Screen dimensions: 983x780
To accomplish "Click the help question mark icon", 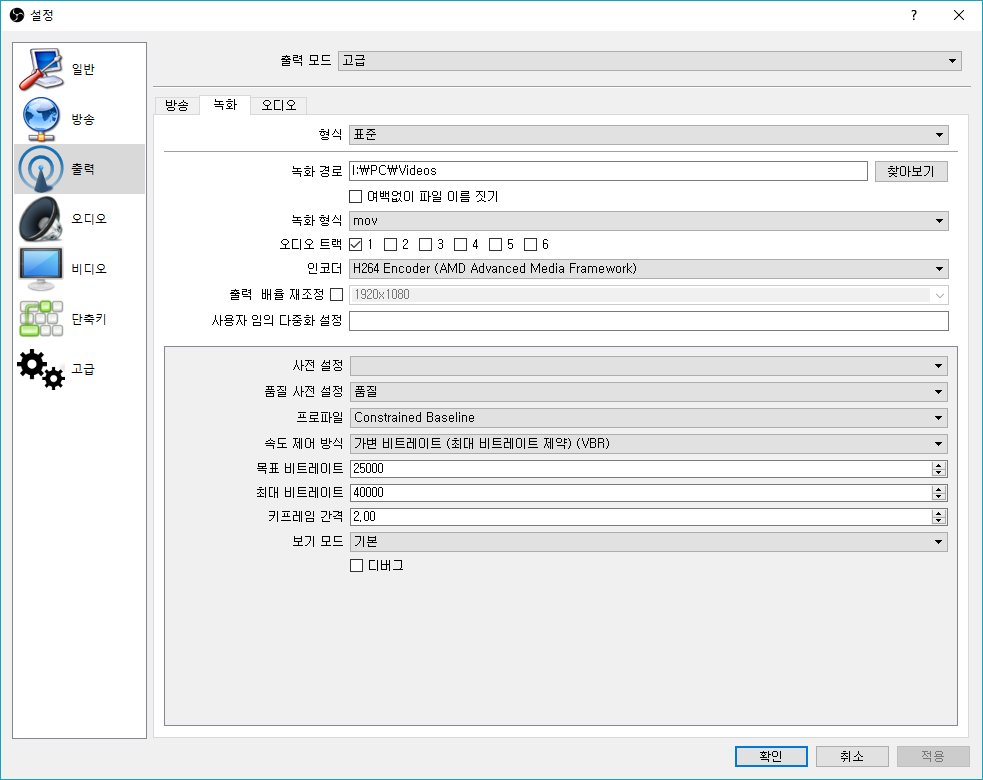I will point(913,15).
